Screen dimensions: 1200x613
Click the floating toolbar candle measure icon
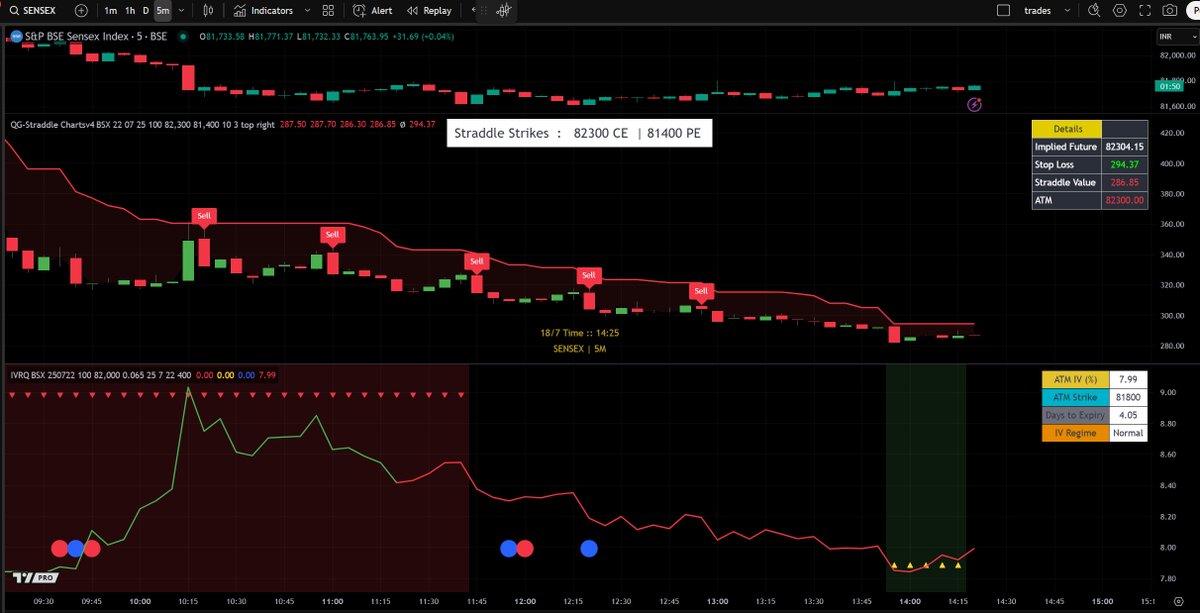[x=504, y=10]
